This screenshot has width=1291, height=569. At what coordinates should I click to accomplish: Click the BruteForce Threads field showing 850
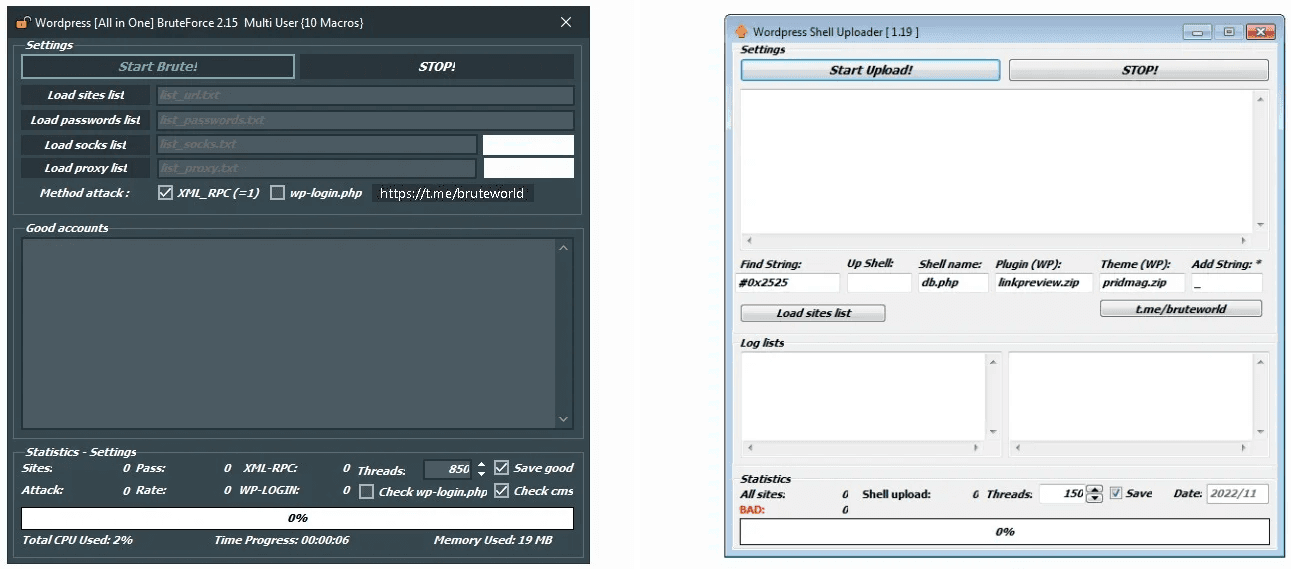[448, 469]
